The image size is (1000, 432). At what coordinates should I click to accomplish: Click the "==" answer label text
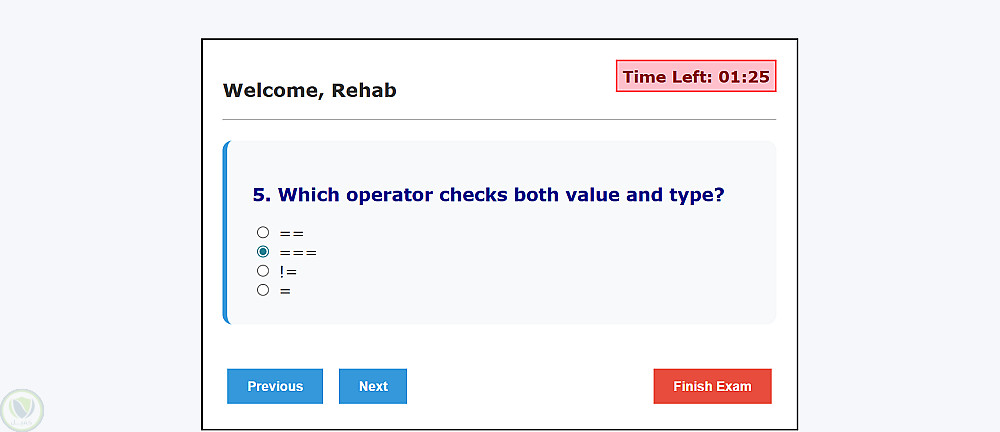click(x=292, y=233)
